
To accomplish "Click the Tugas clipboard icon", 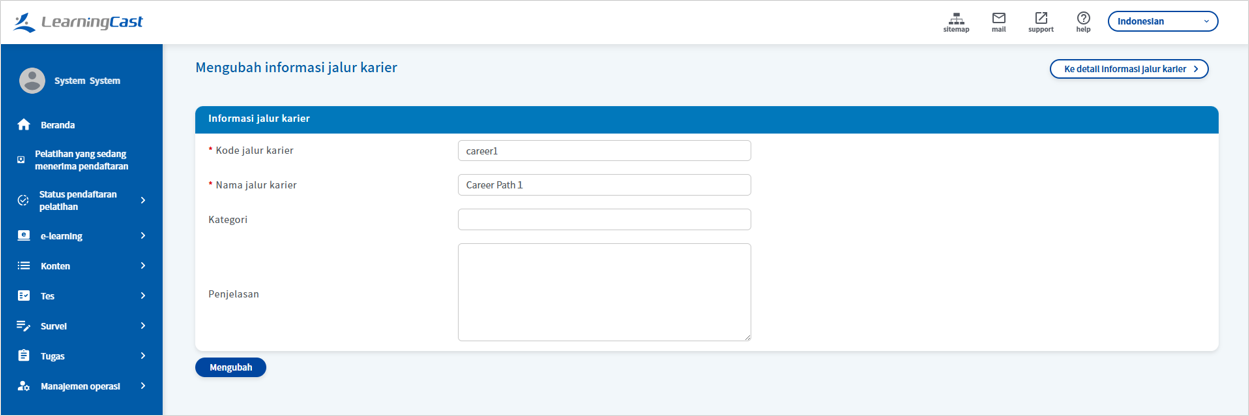I will coord(24,356).
